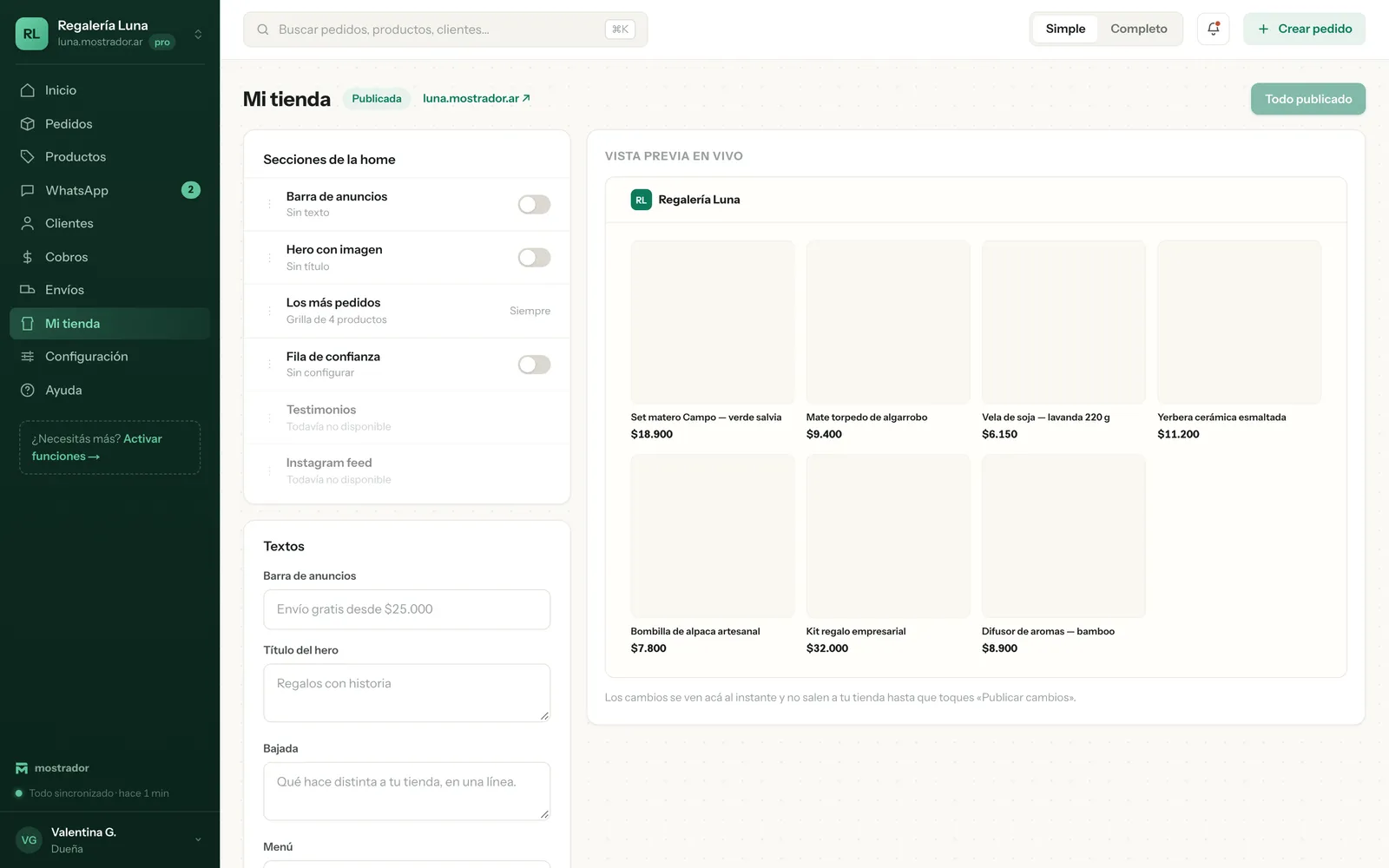Image resolution: width=1389 pixels, height=868 pixels.
Task: Toggle the Barra de anuncios switch
Action: click(x=534, y=205)
